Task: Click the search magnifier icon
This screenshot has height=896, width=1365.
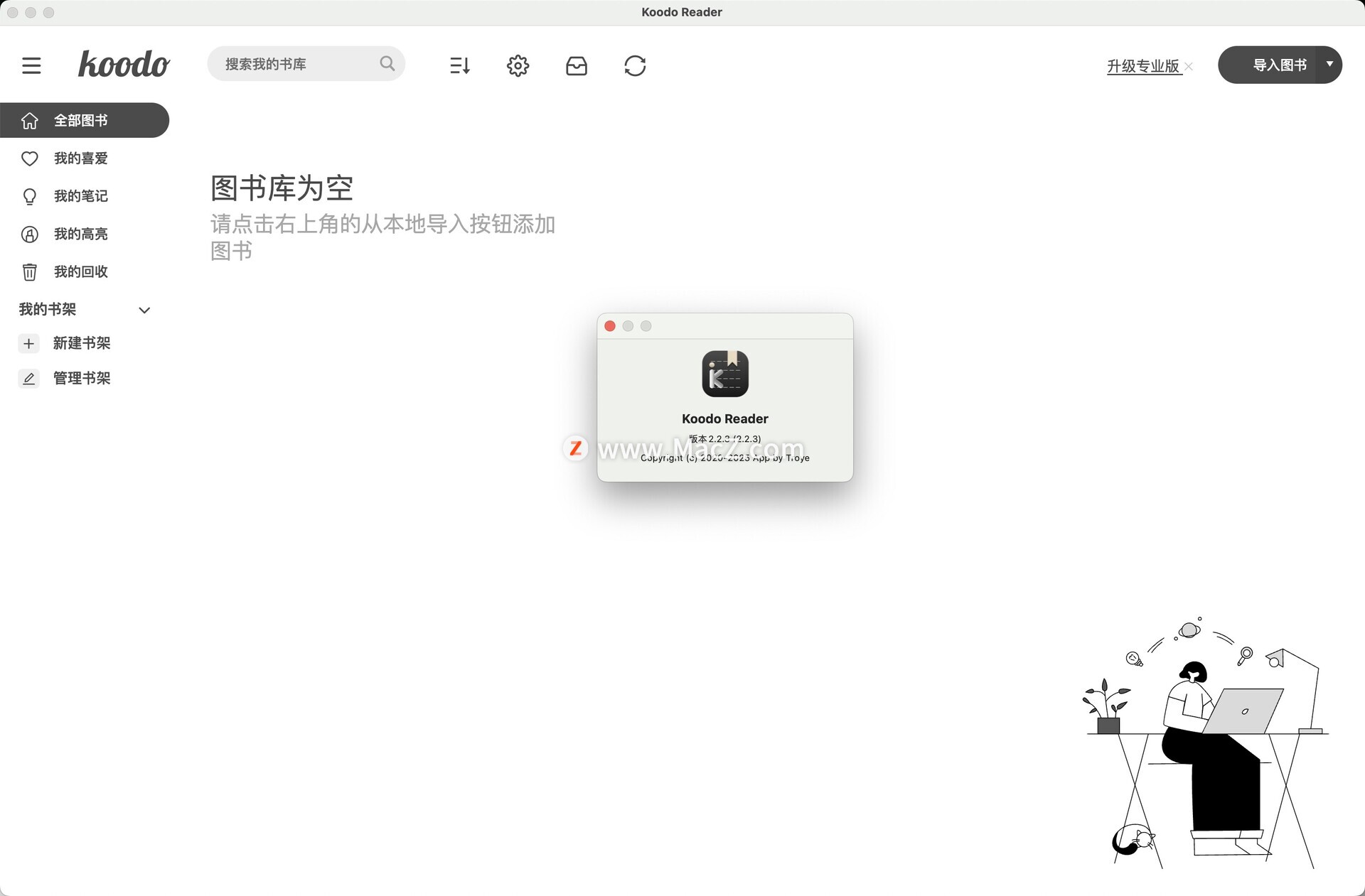Action: coord(387,63)
